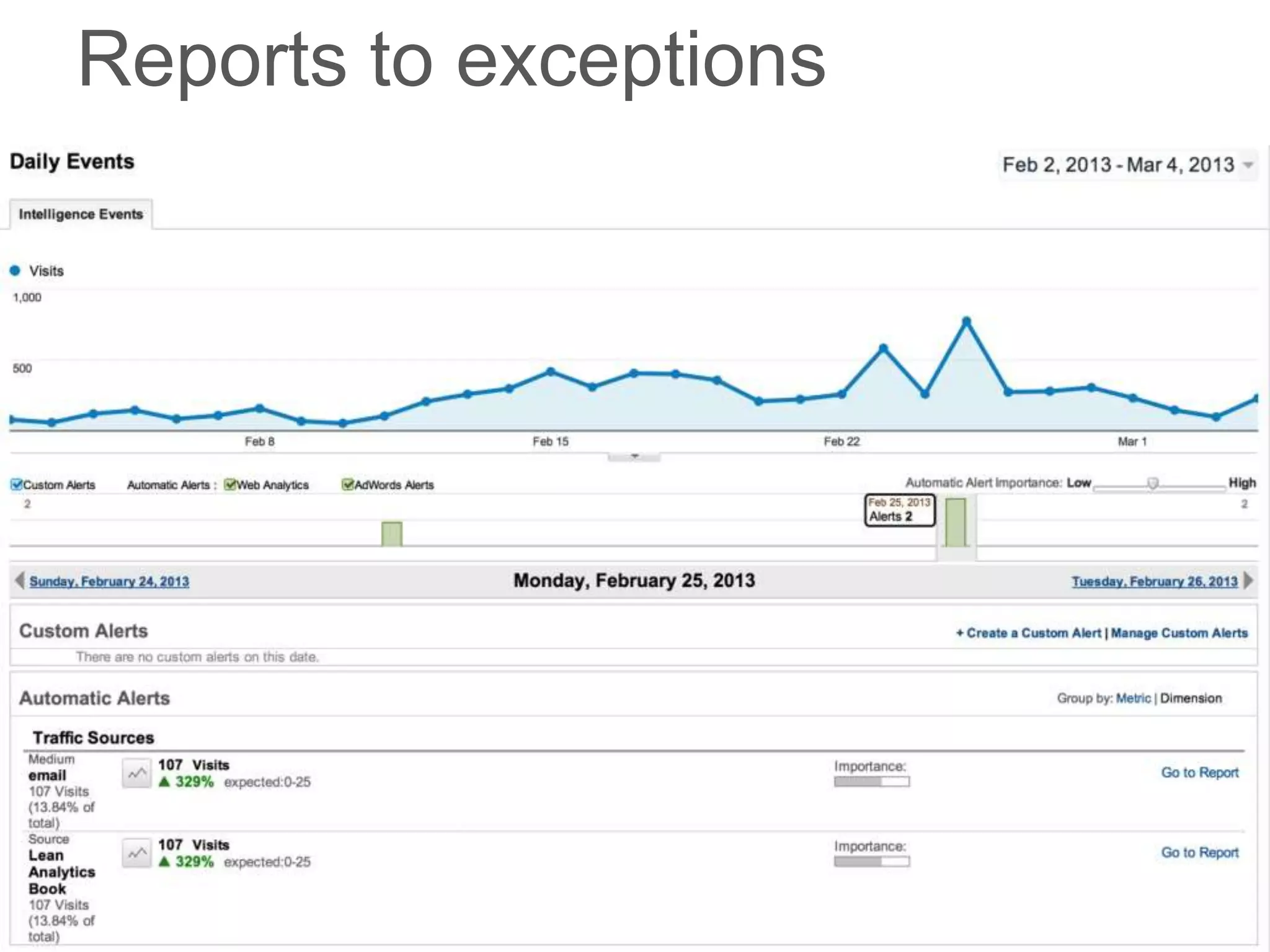Click the 'Automatic Alerts' section heading
The width and height of the screenshot is (1270, 952).
(x=94, y=699)
